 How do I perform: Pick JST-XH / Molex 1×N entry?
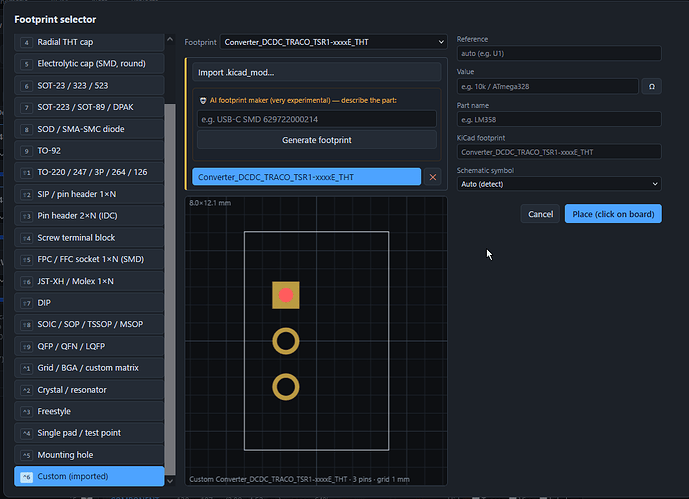(x=89, y=281)
